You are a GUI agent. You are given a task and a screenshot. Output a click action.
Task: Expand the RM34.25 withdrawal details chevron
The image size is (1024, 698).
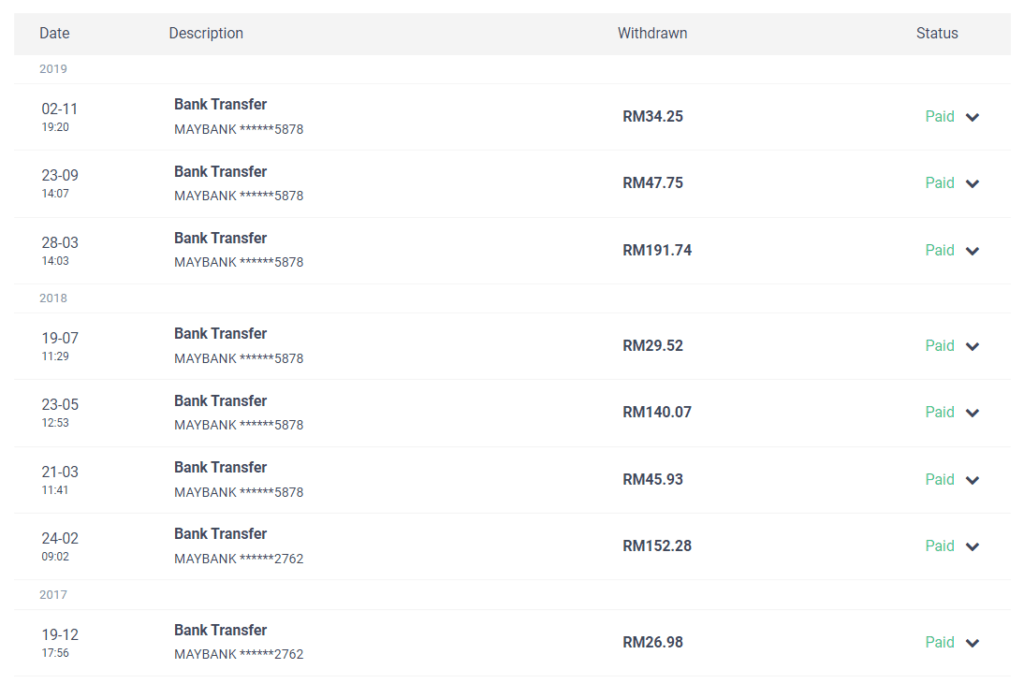pos(972,118)
